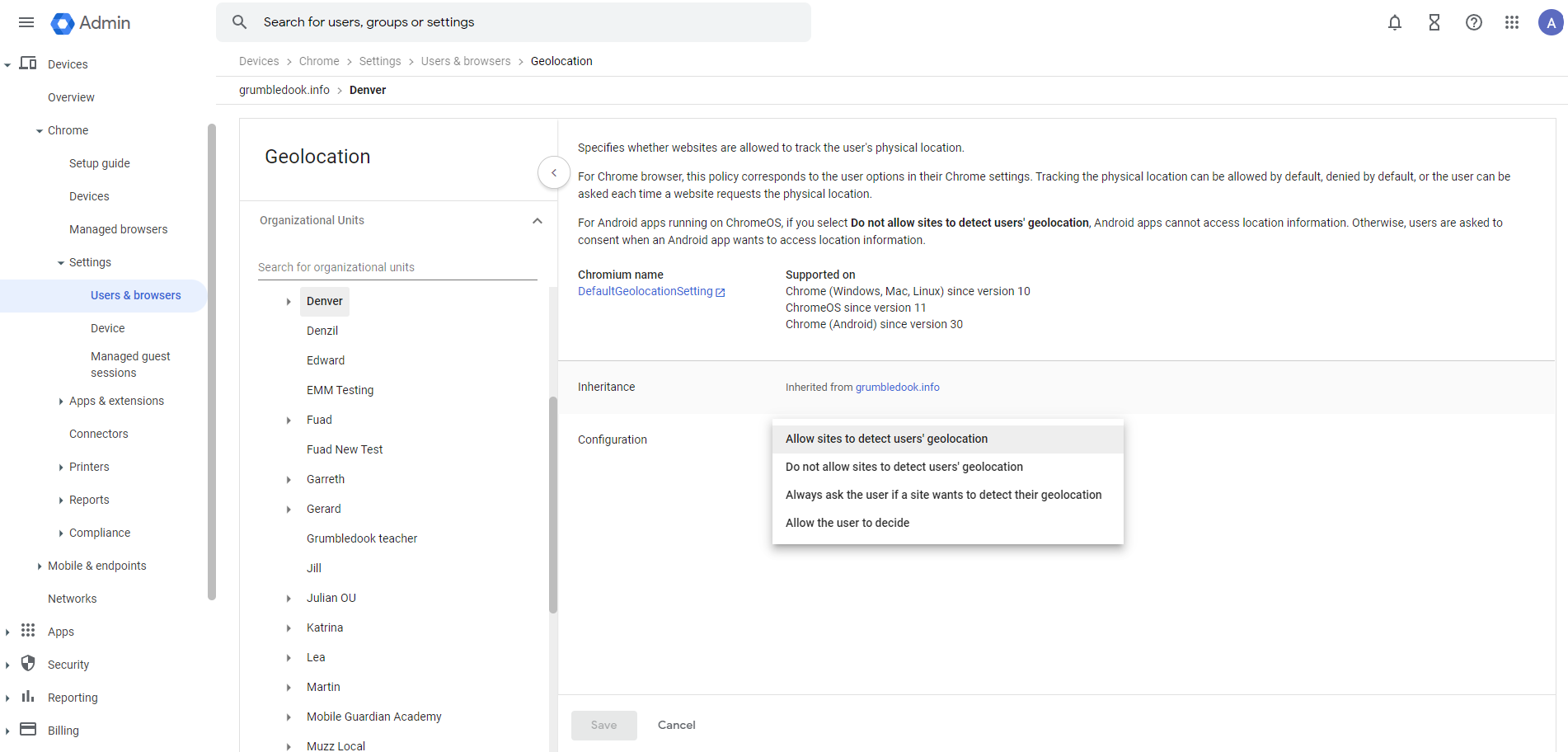Viewport: 1568px width, 752px height.
Task: Expand the Reports sidebar section
Action: tap(61, 501)
